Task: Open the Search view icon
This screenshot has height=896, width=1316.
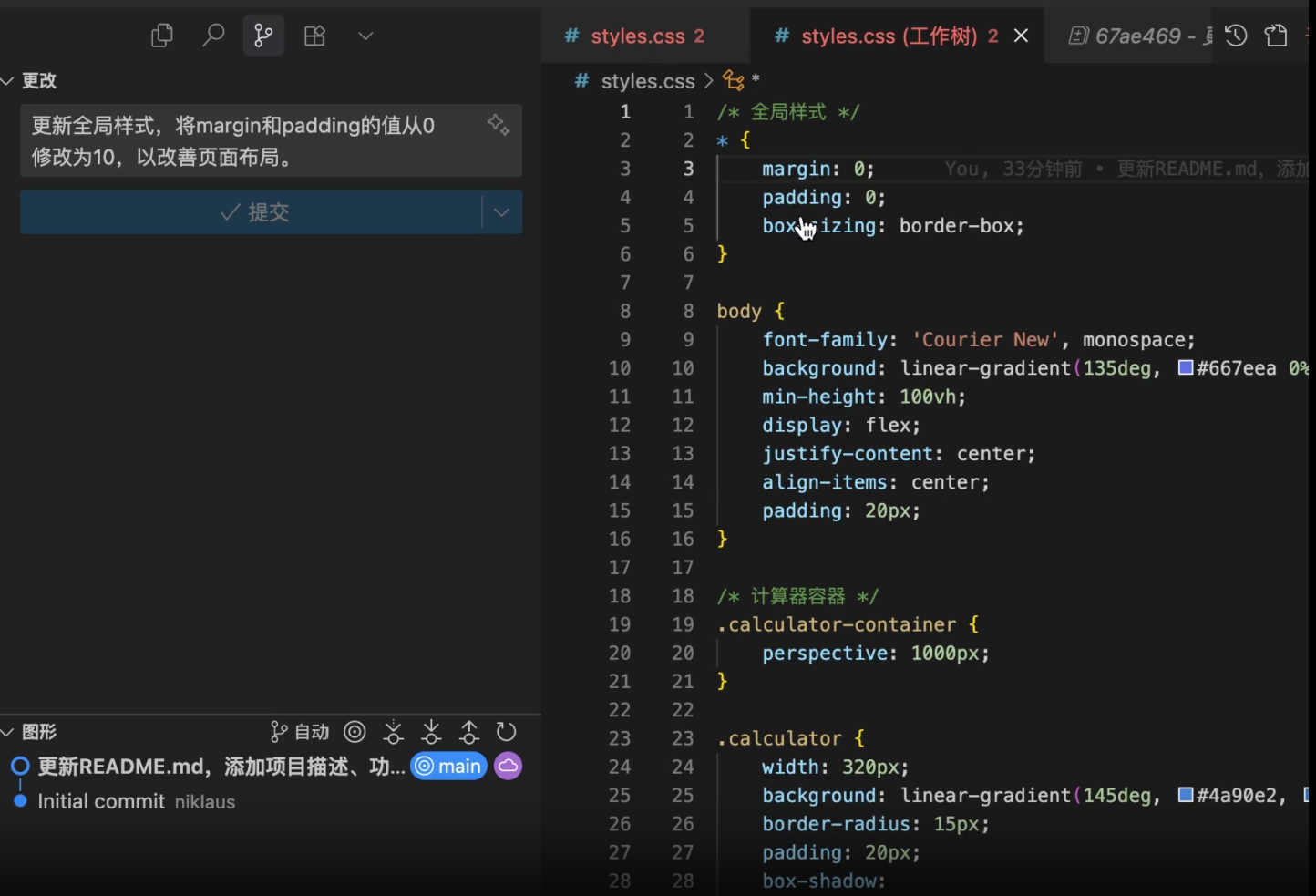Action: pos(213,36)
